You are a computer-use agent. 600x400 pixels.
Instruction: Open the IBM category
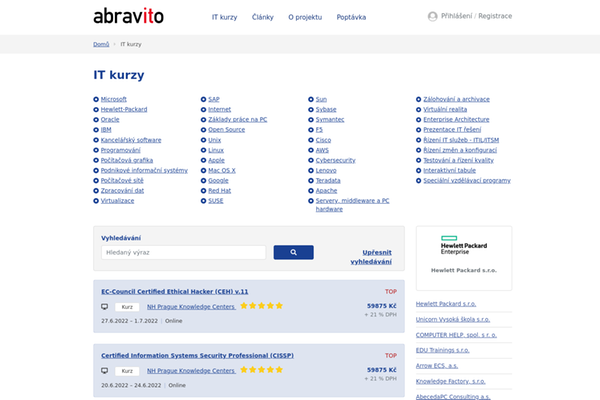pos(106,130)
